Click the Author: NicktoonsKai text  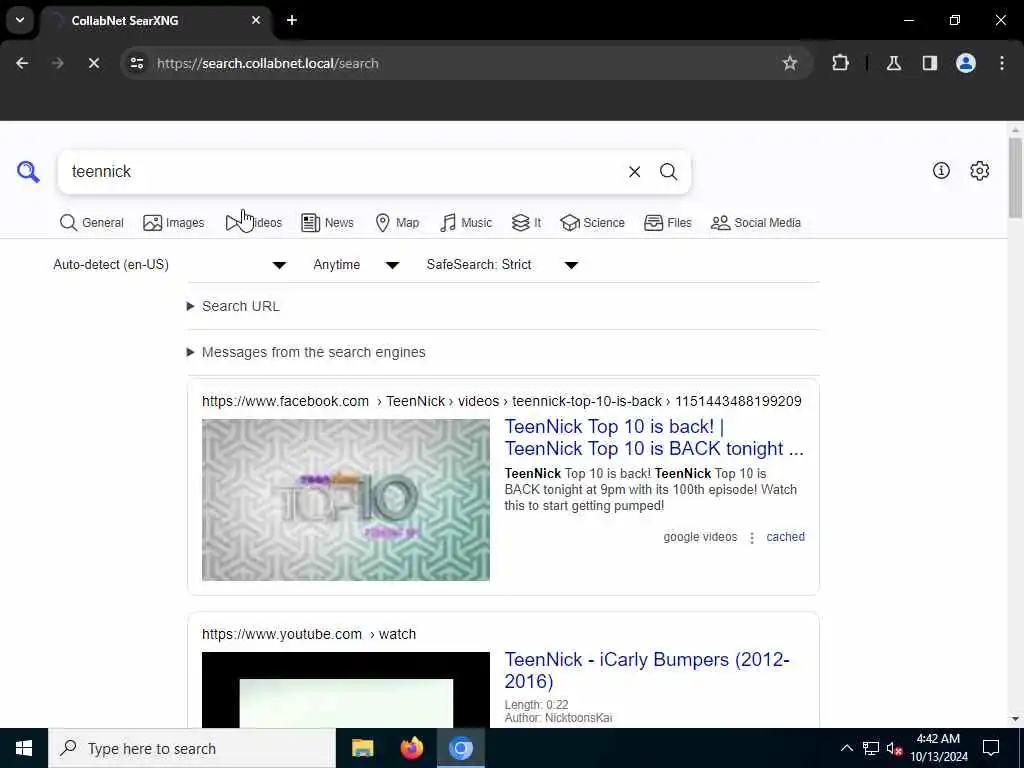[558, 718]
